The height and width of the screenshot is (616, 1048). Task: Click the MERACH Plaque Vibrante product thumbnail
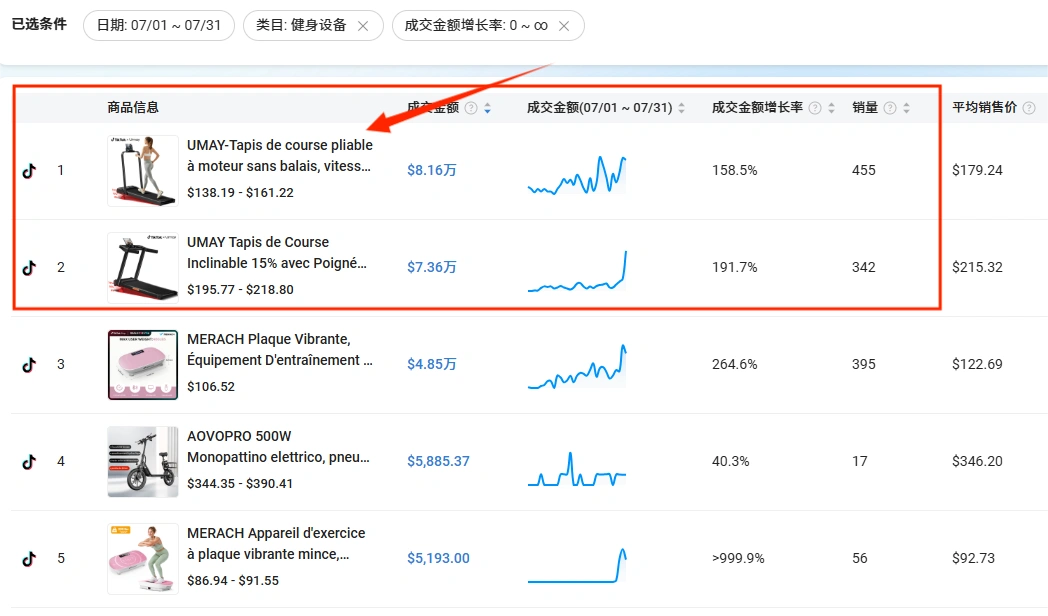point(142,364)
